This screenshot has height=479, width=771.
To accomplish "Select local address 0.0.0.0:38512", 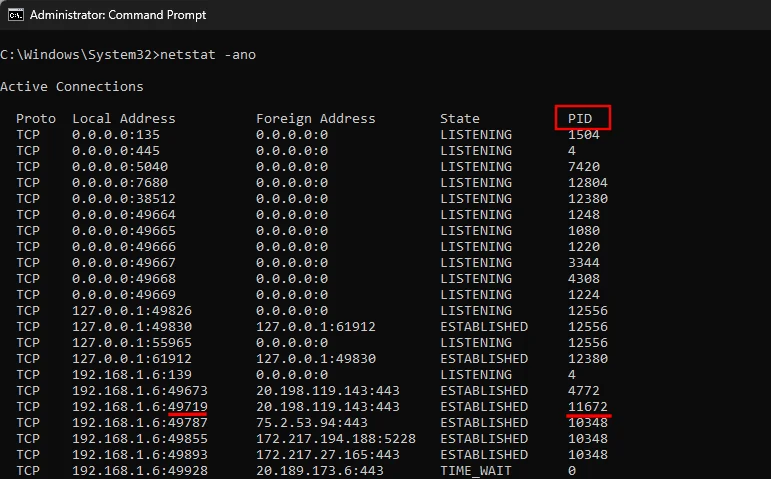I will 124,199.
